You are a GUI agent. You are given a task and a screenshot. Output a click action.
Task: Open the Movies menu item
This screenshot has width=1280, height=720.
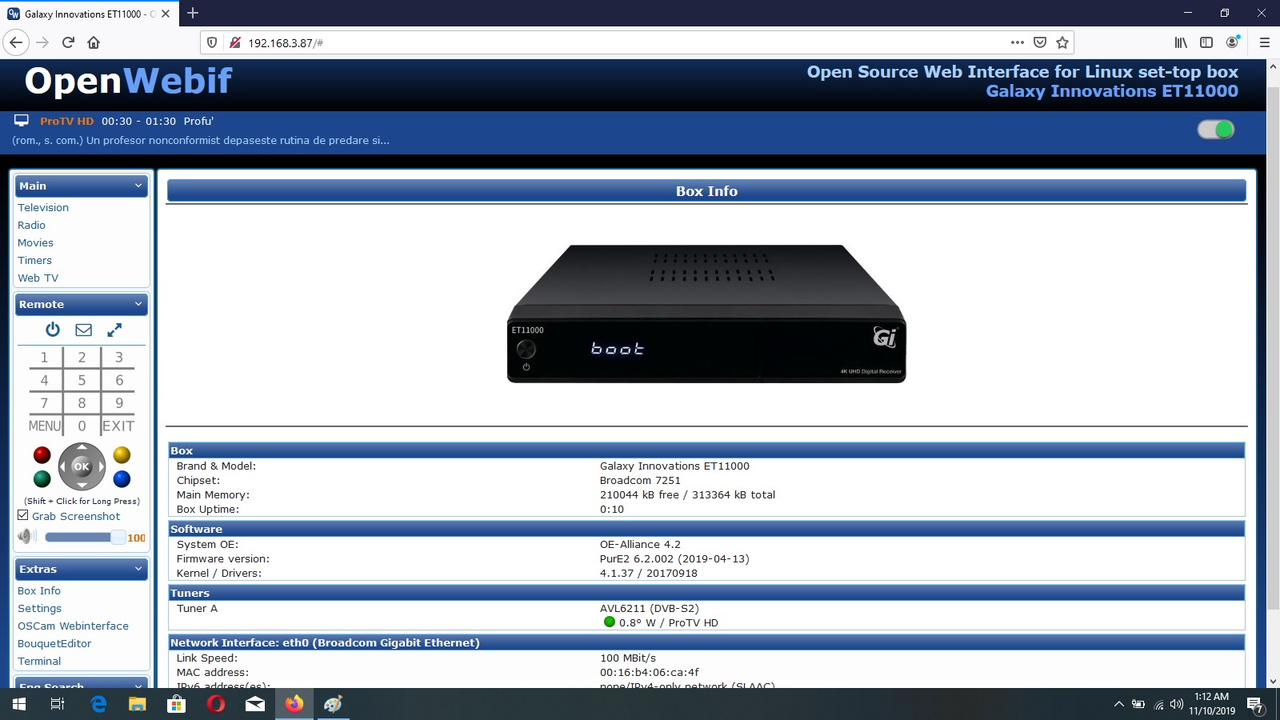(36, 243)
